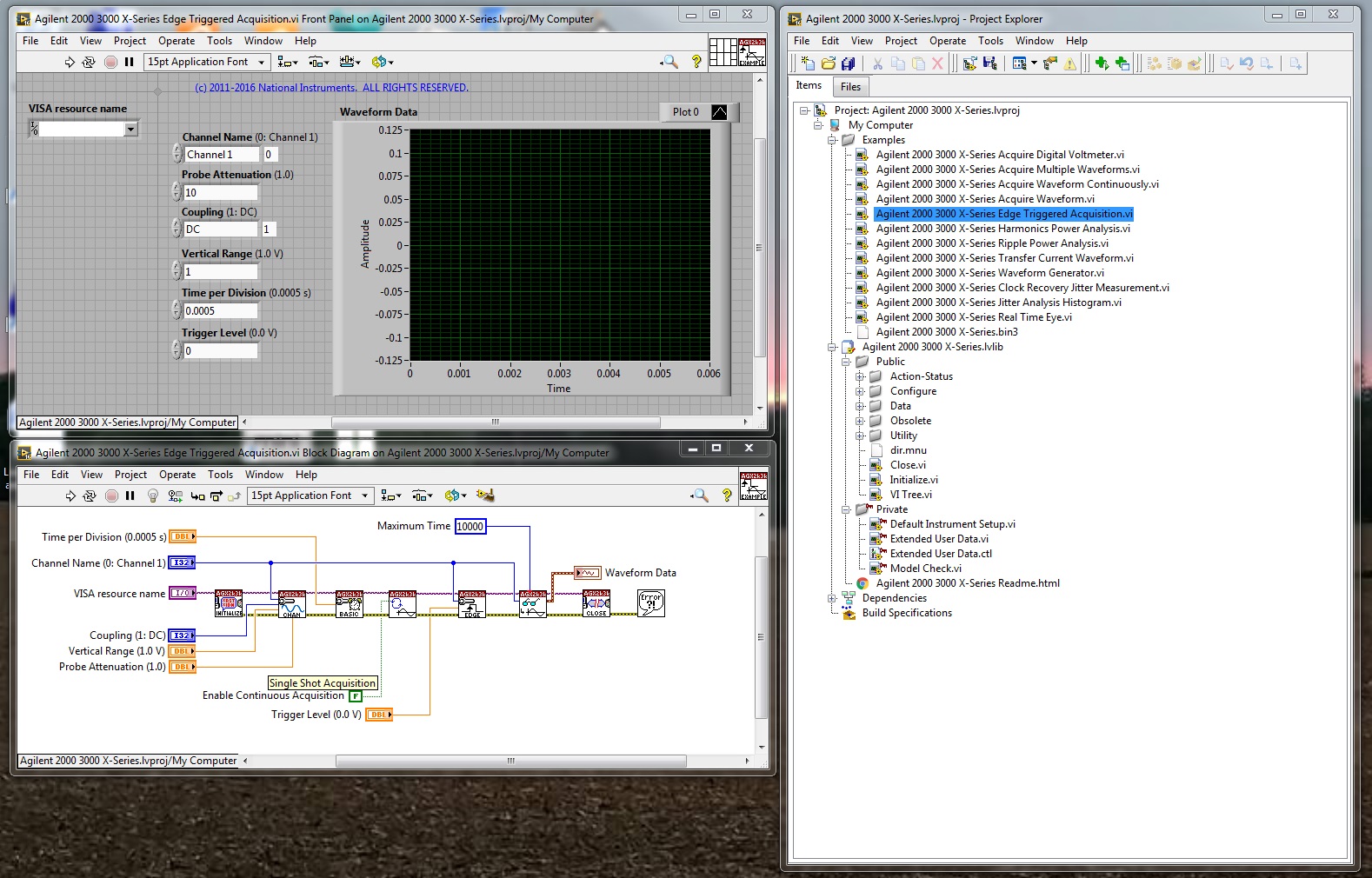Click Step Into in Block Diagram toolbar
Screen dimensions: 1372x878
197,496
